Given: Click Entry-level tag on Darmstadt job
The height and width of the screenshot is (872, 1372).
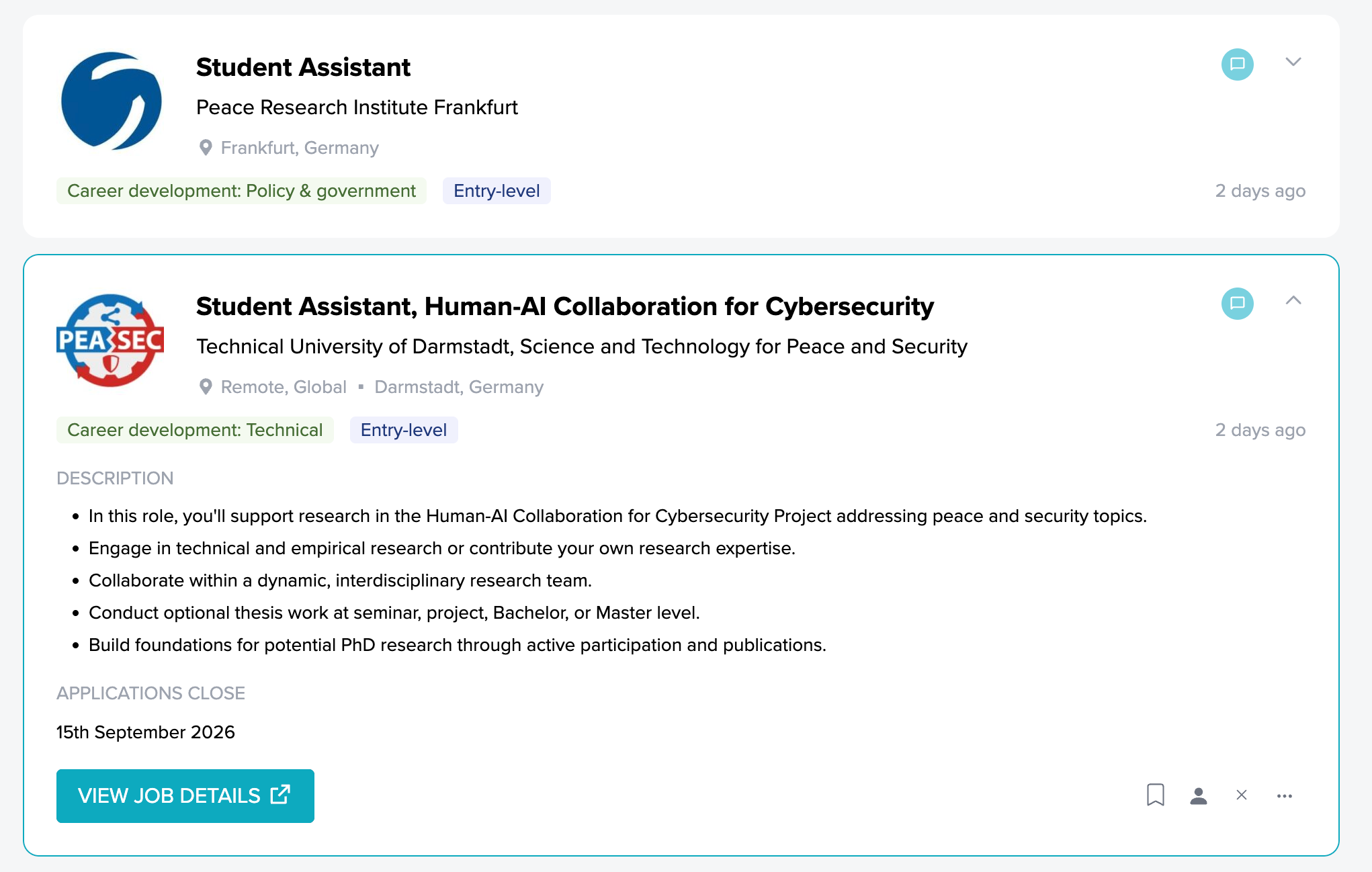Looking at the screenshot, I should [x=404, y=430].
